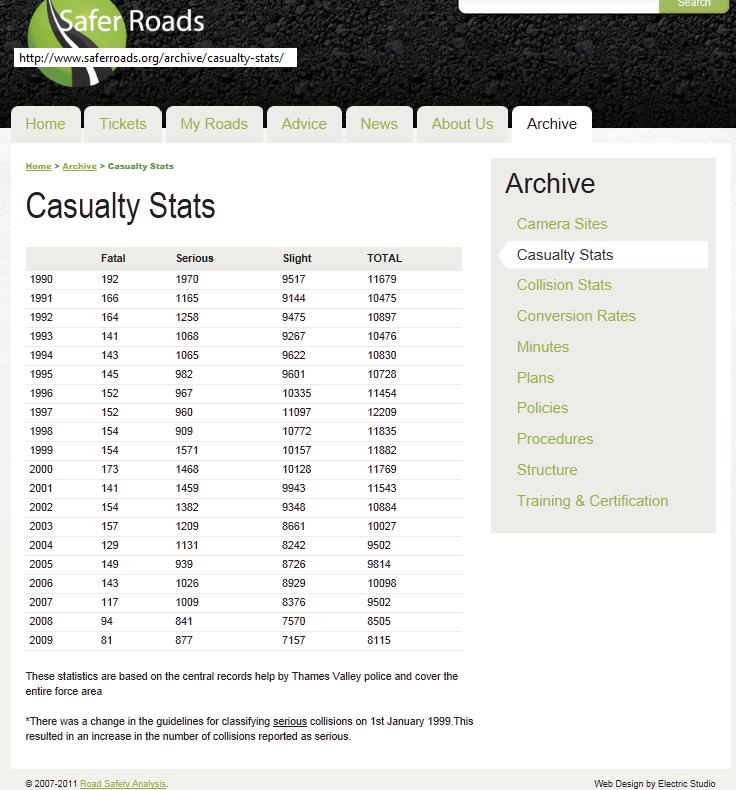The height and width of the screenshot is (790, 736).
Task: Open the Advice tab
Action: 304,124
